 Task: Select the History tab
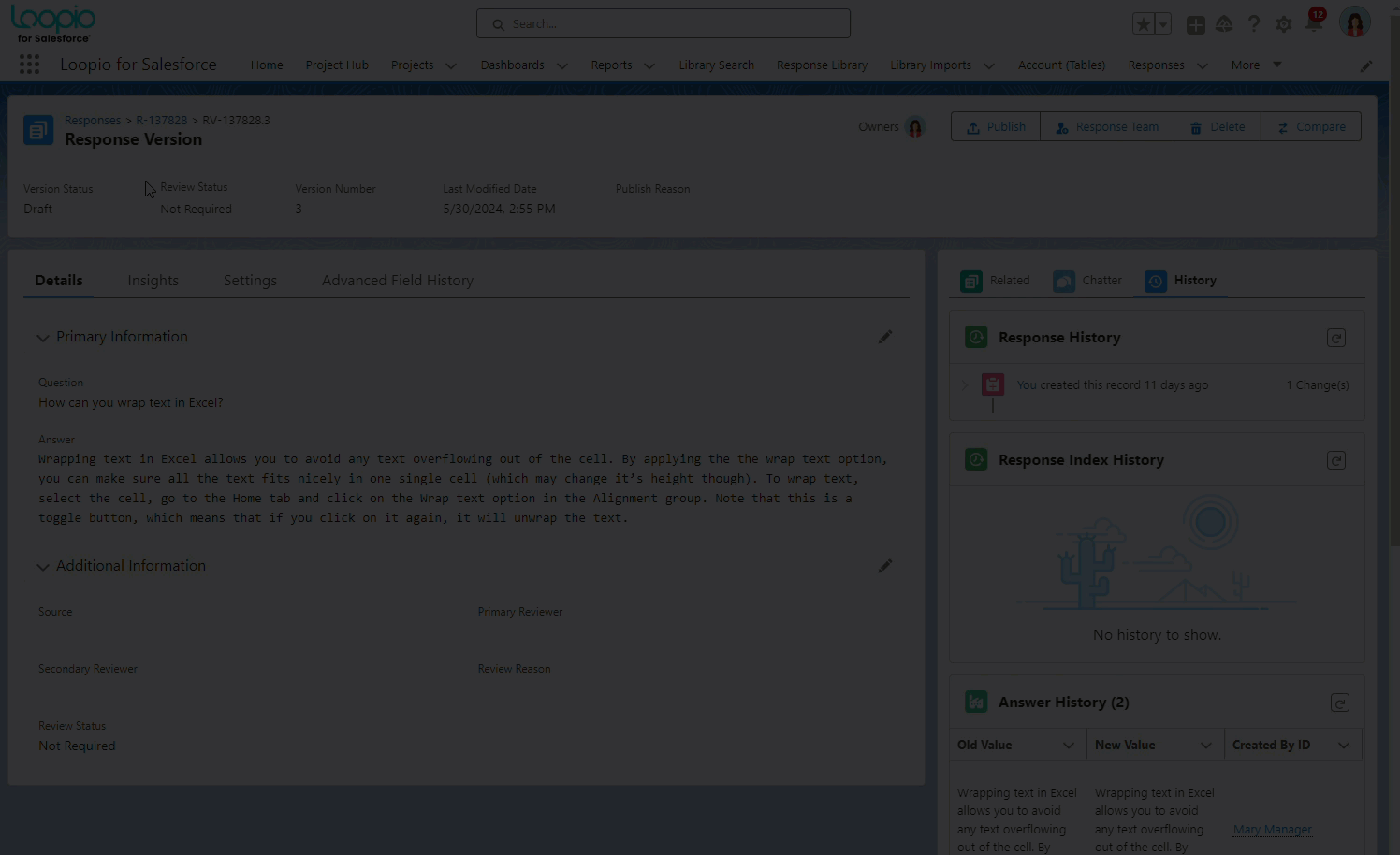click(x=1180, y=281)
